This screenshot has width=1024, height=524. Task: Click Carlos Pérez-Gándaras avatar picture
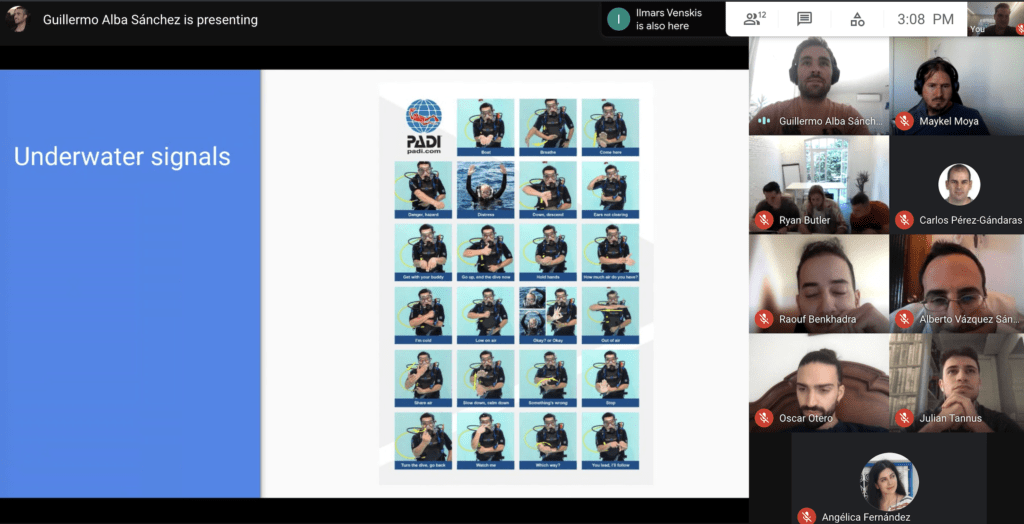[959, 184]
